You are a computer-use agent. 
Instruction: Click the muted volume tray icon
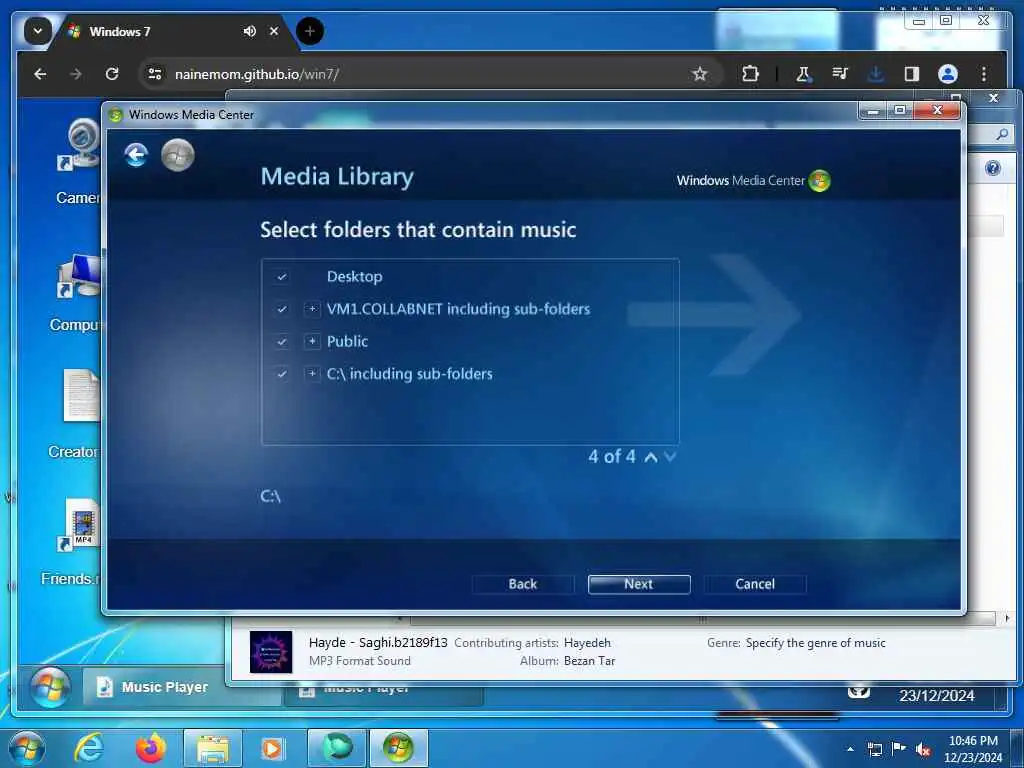(923, 749)
